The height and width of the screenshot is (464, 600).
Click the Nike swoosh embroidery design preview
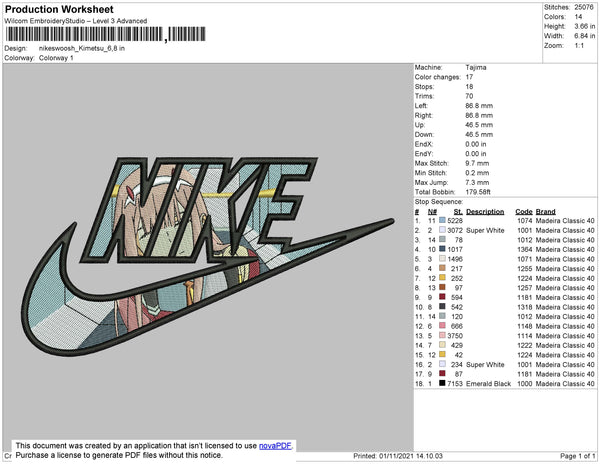point(208,256)
